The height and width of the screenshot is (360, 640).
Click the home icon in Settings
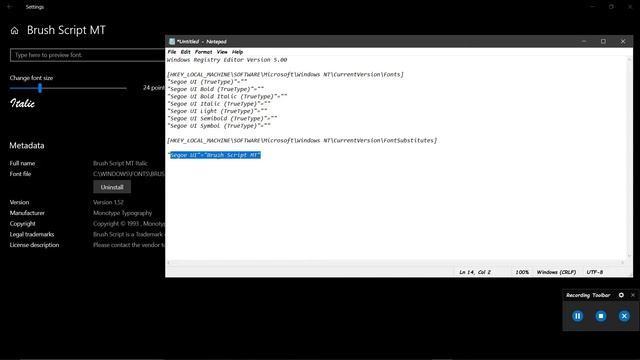pos(14,31)
